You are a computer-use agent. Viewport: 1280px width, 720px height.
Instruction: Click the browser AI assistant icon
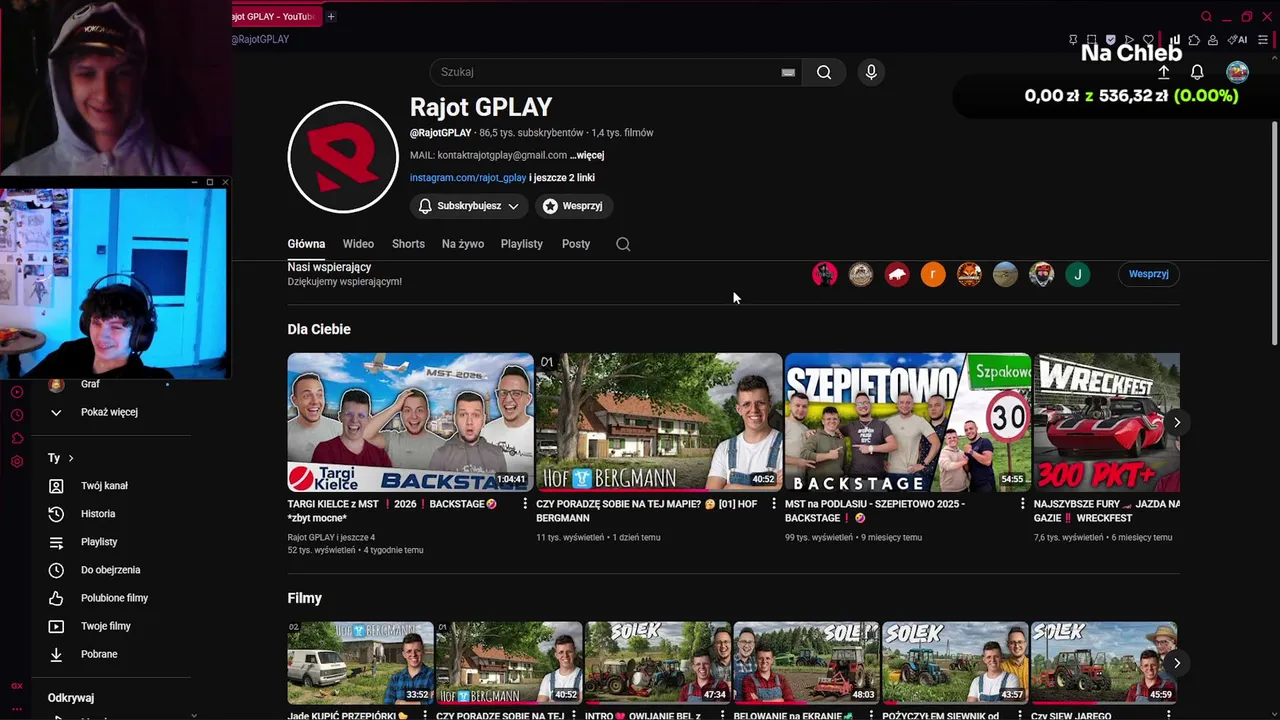1237,40
